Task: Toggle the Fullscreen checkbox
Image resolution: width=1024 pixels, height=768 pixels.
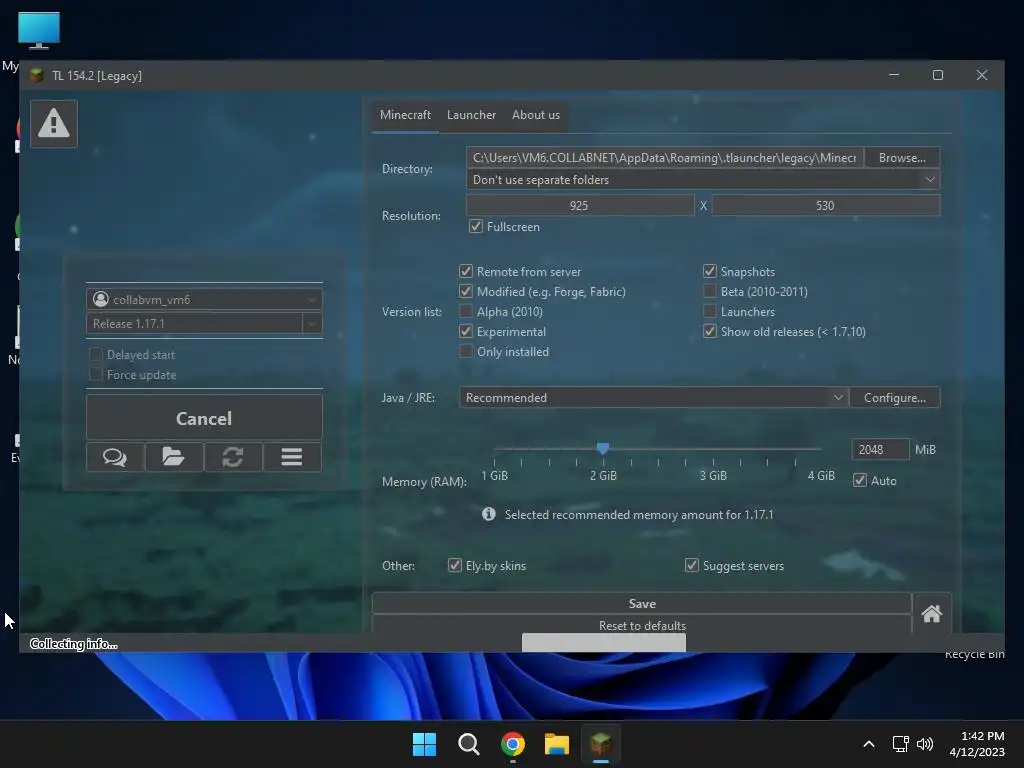Action: tap(476, 227)
